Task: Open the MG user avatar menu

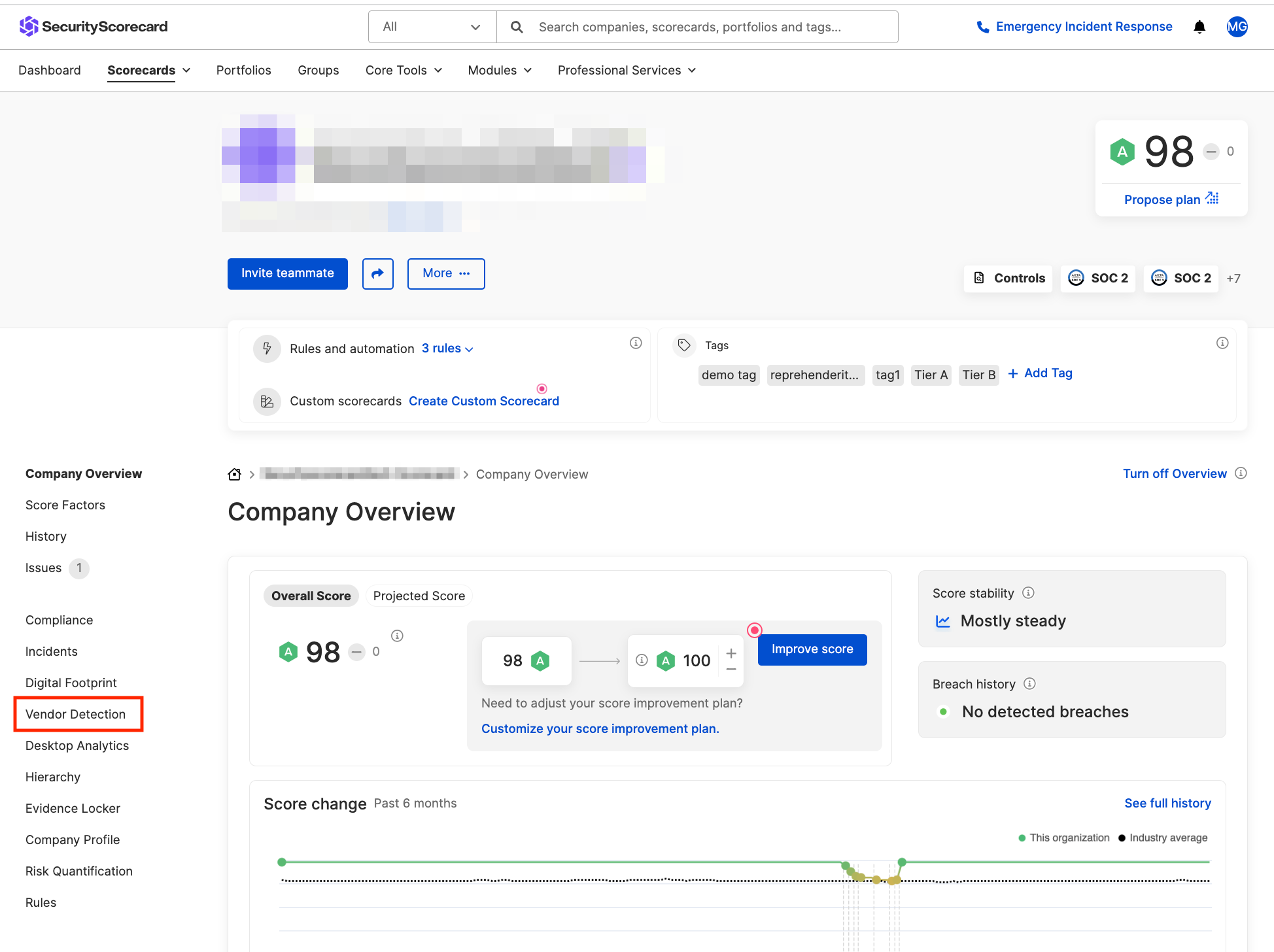Action: point(1237,27)
